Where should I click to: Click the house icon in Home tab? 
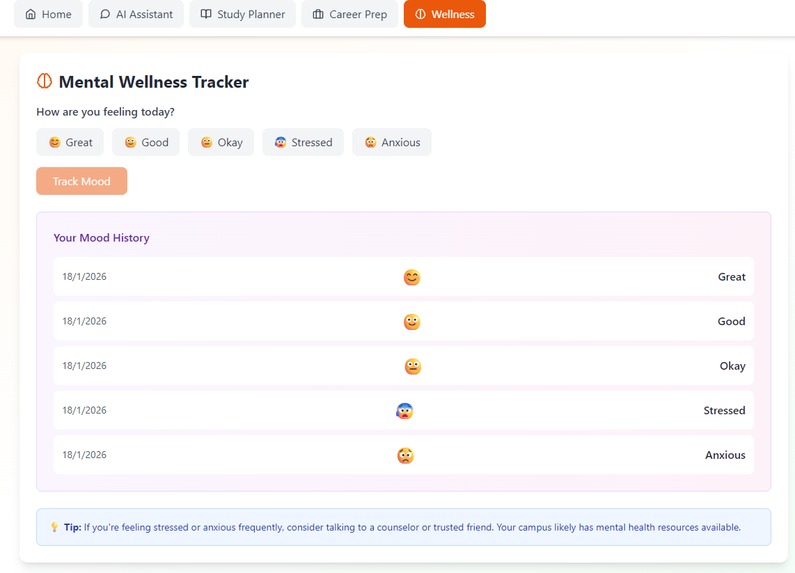[31, 14]
